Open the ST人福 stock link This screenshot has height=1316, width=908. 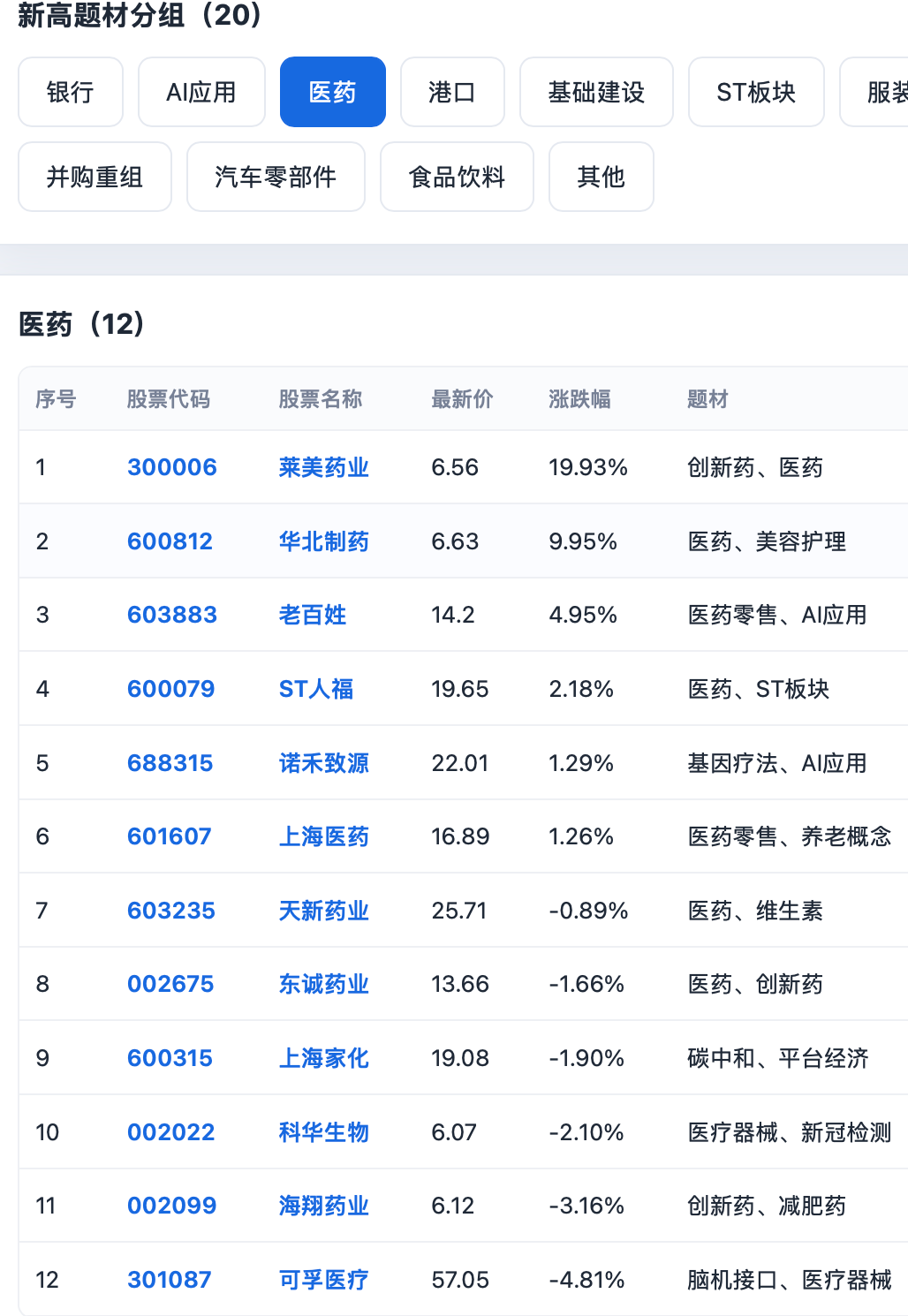pyautogui.click(x=316, y=689)
